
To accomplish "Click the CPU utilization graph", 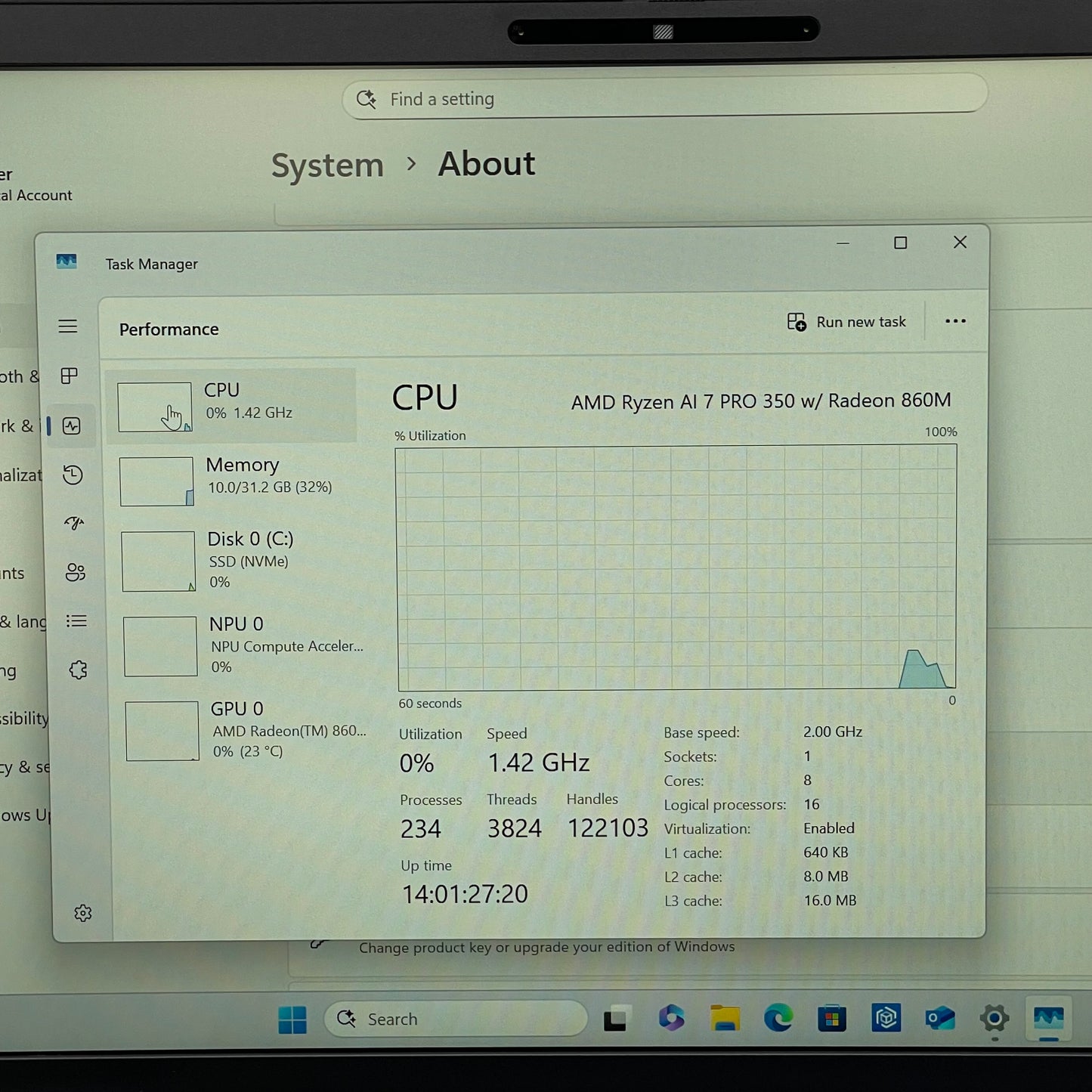I will coord(676,567).
